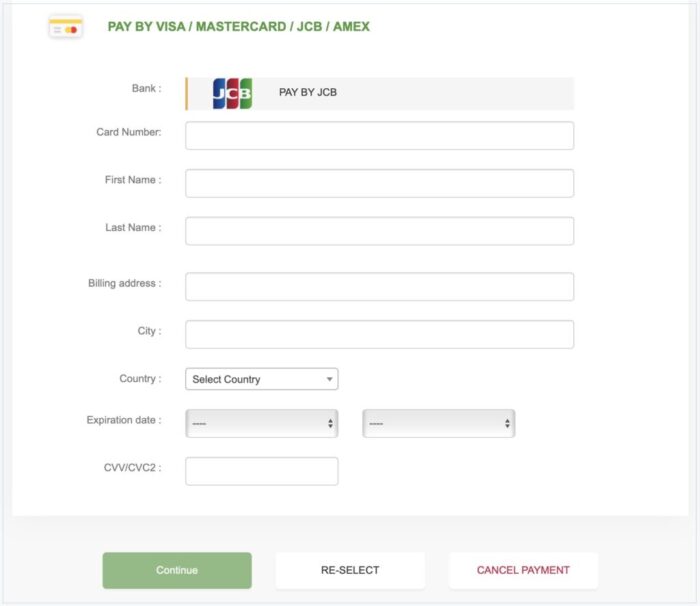Click the CANCEL PAYMENT button
The width and height of the screenshot is (700, 606).
pos(523,570)
